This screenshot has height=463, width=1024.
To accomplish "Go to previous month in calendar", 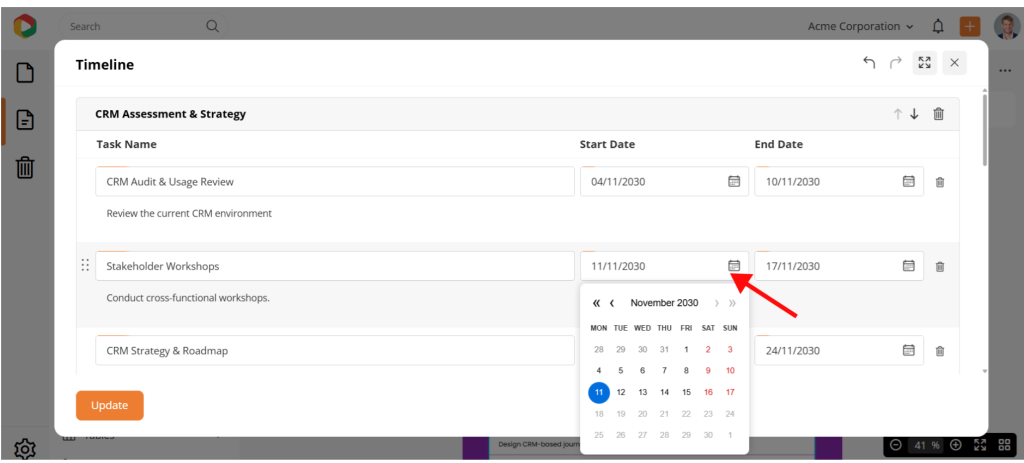I will pos(612,303).
